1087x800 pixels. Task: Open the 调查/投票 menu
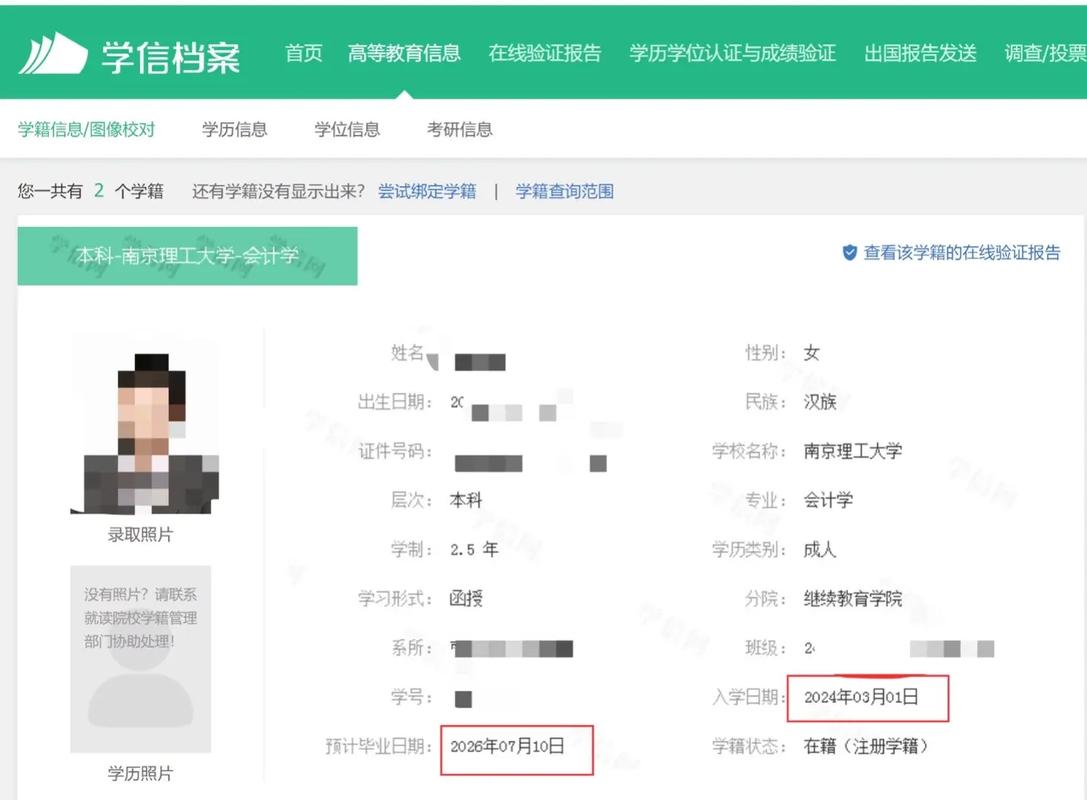(x=1045, y=53)
